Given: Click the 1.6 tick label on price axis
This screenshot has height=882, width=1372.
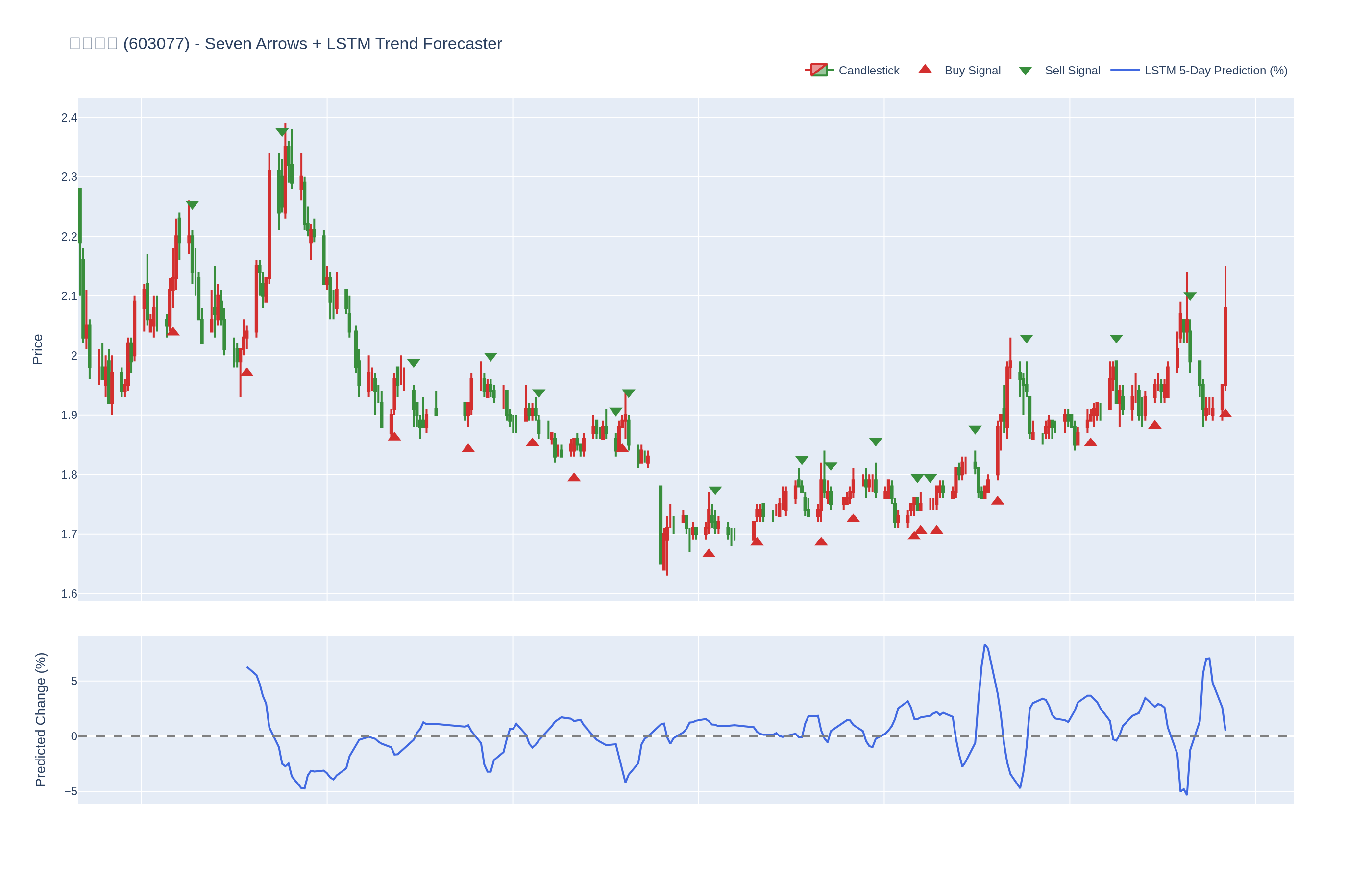Looking at the screenshot, I should tap(69, 594).
